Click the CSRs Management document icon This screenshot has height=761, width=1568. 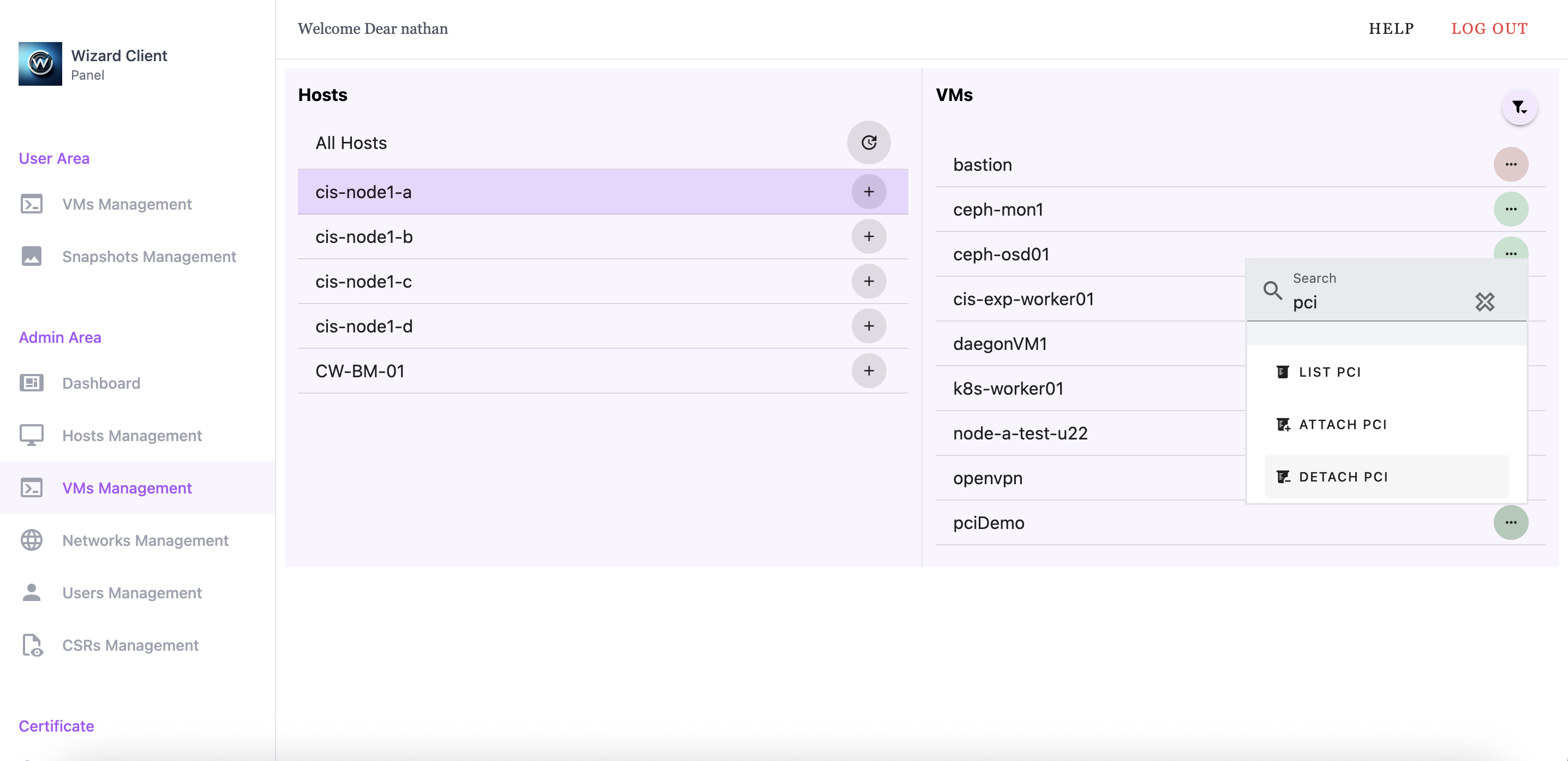tap(32, 645)
